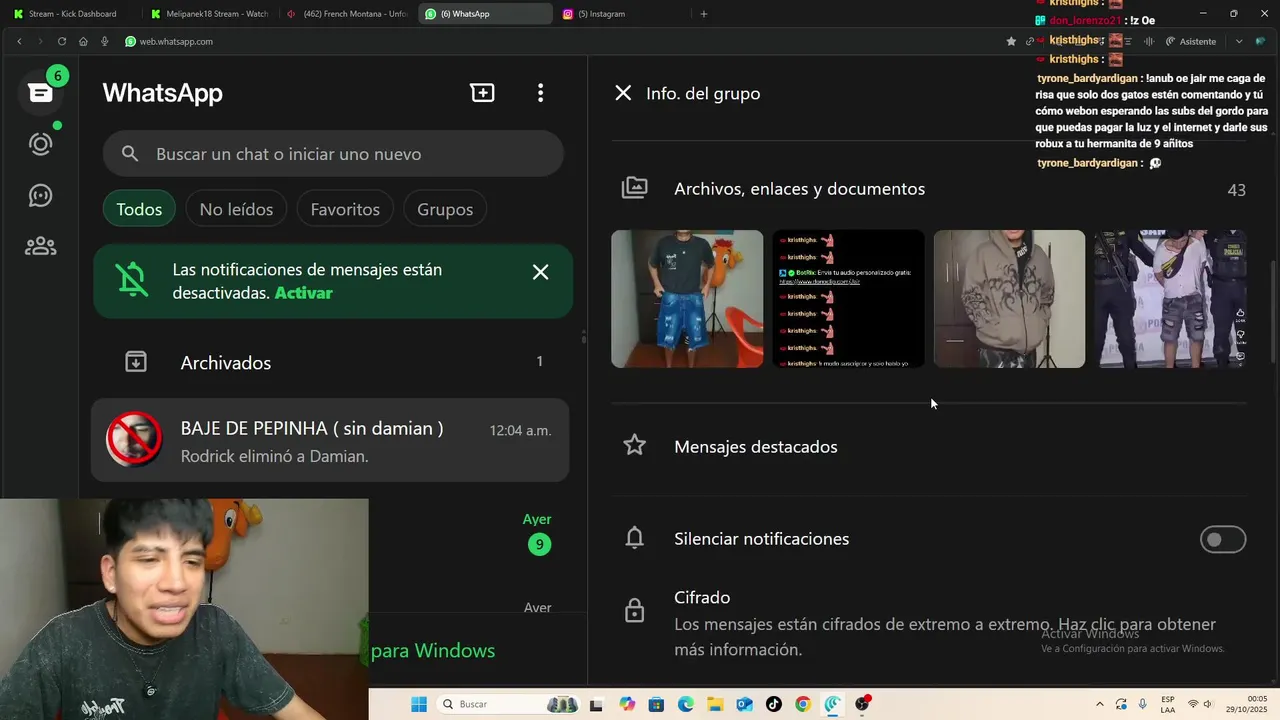Expand browser toolbar dropdown chevron
Image resolution: width=1280 pixels, height=720 pixels.
point(1239,41)
